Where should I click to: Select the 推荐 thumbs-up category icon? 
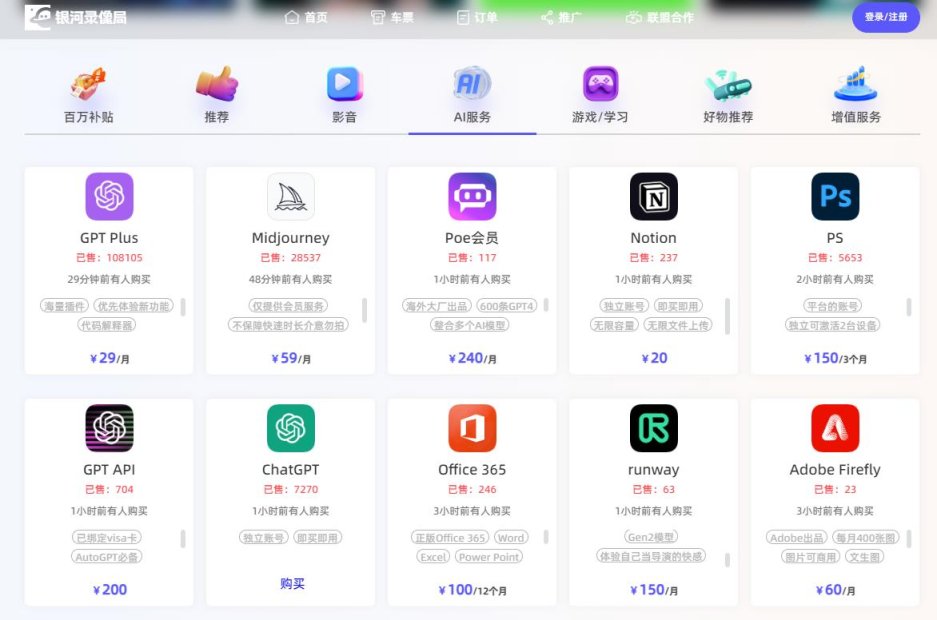[216, 84]
